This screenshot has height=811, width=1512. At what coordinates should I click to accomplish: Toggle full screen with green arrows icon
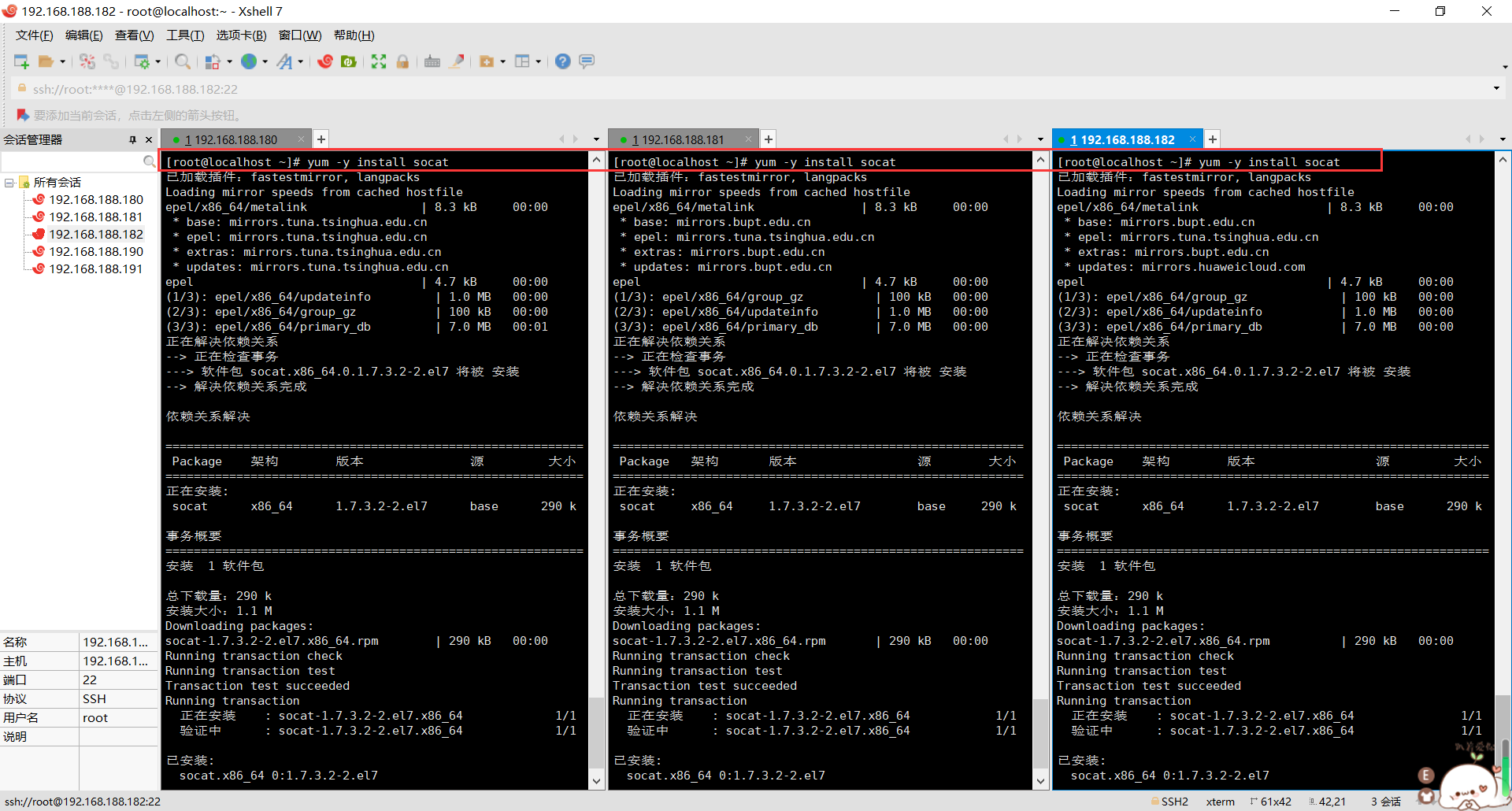pyautogui.click(x=379, y=61)
